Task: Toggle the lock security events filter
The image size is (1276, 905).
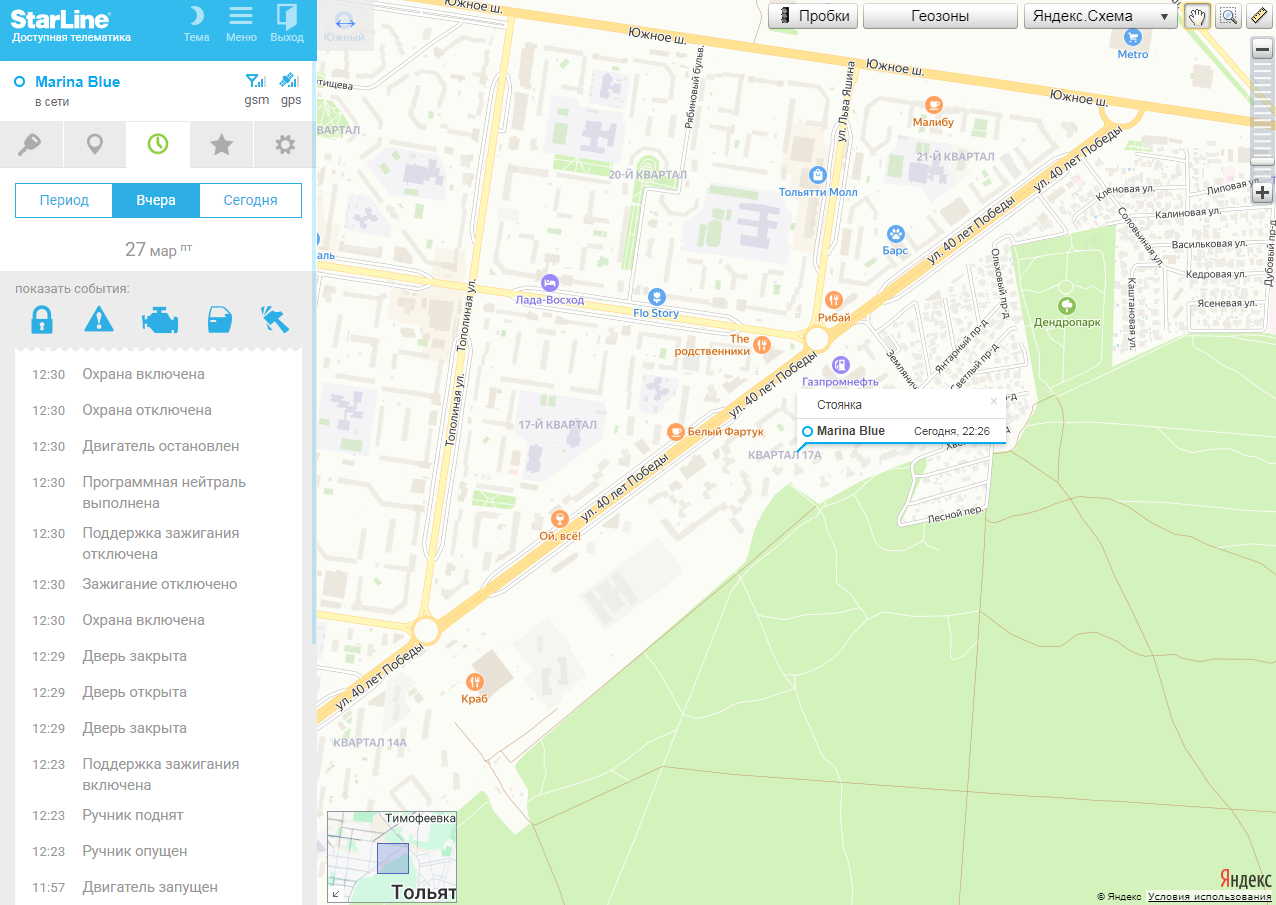Action: [x=41, y=319]
